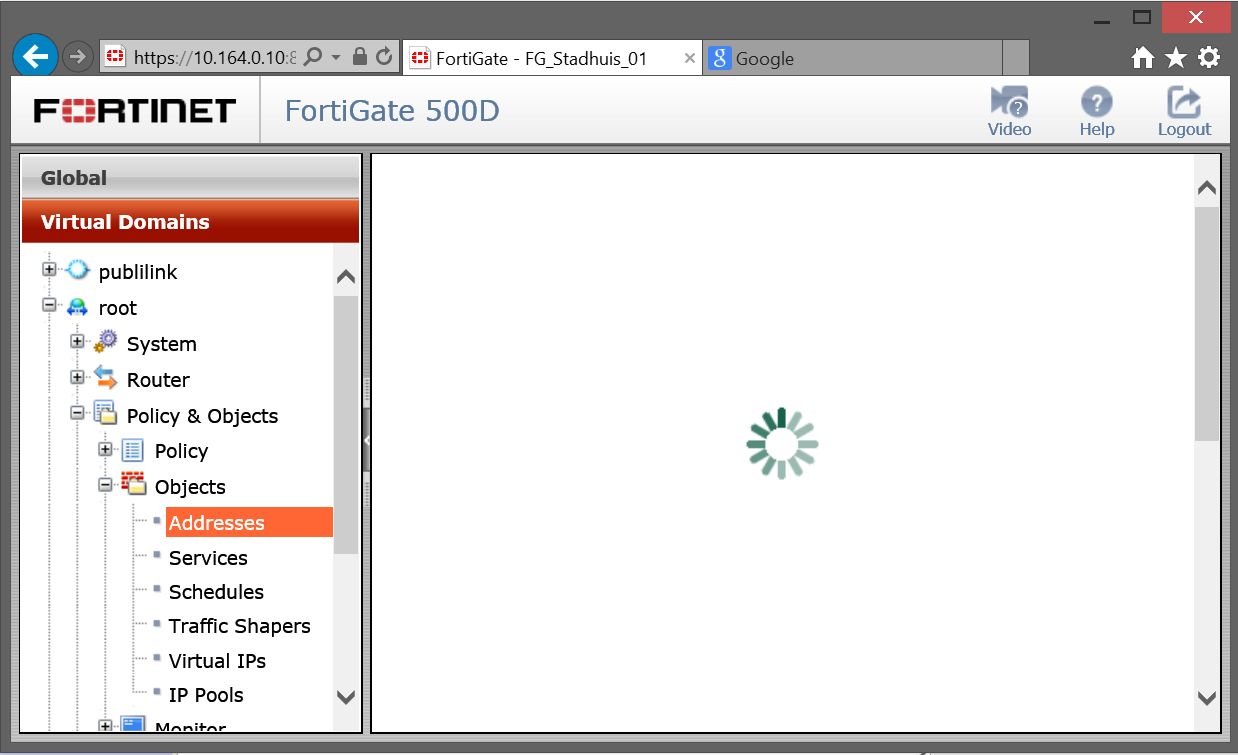This screenshot has height=755, width=1238.
Task: Select the root tree label
Action: pos(118,308)
